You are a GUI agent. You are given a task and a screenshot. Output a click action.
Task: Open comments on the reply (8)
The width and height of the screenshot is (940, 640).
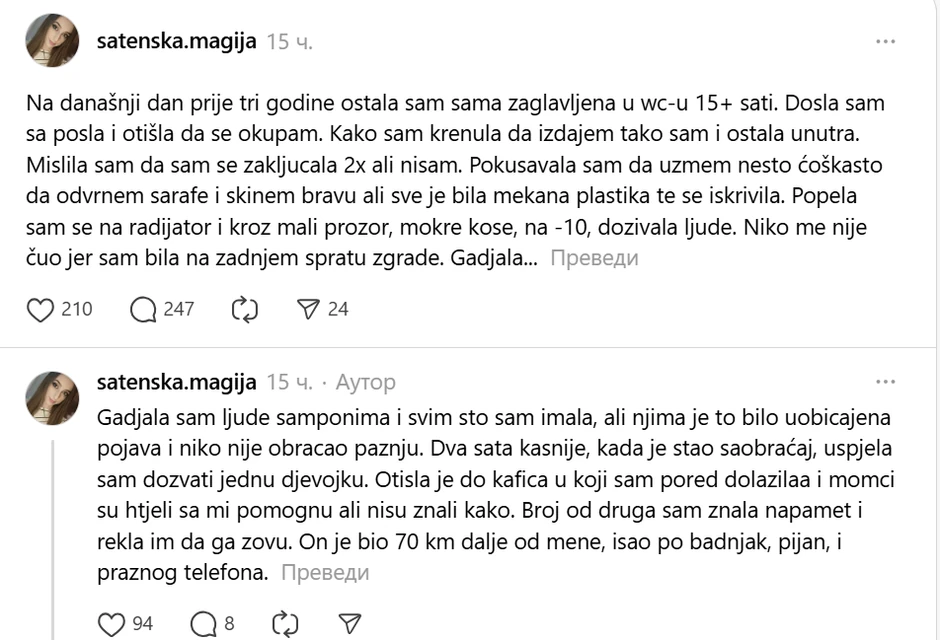click(203, 624)
